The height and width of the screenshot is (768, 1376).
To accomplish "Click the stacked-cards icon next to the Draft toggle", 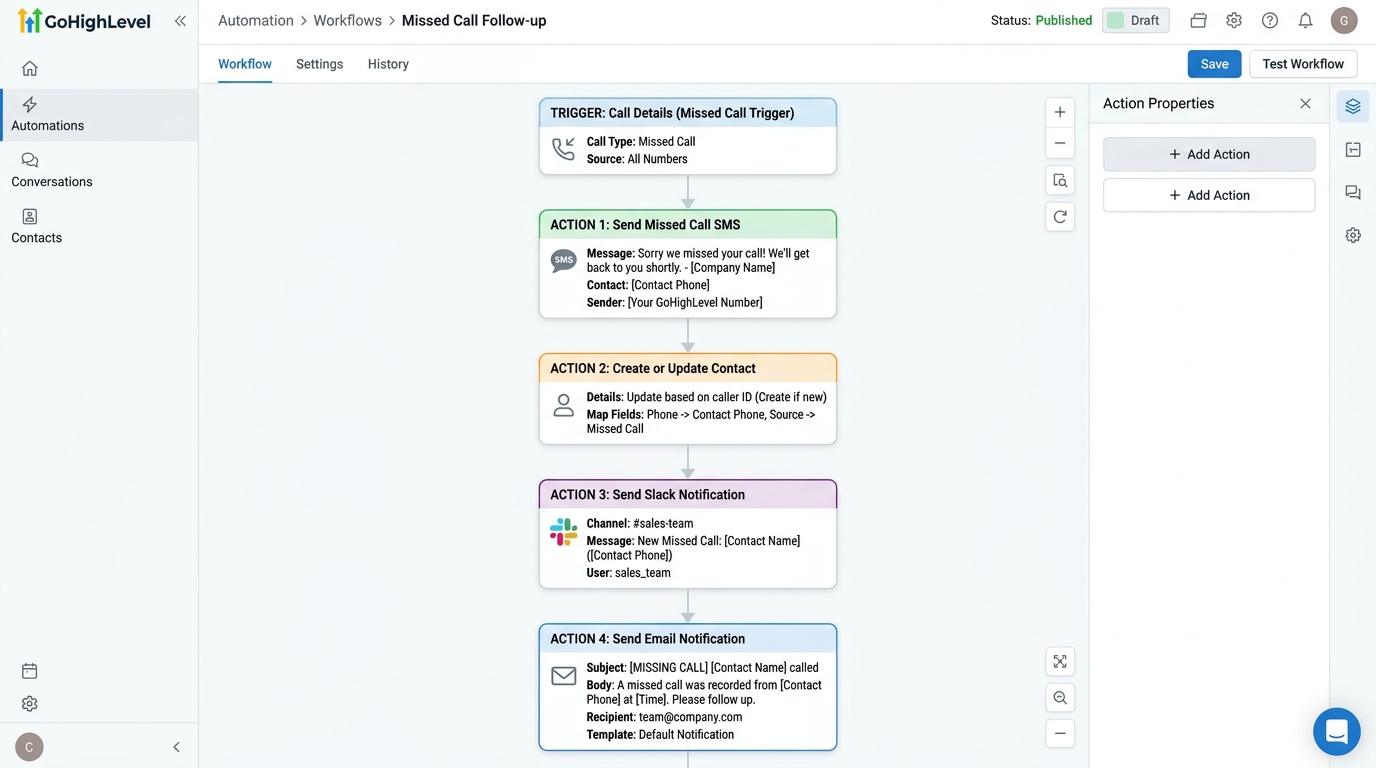I will (x=1199, y=20).
